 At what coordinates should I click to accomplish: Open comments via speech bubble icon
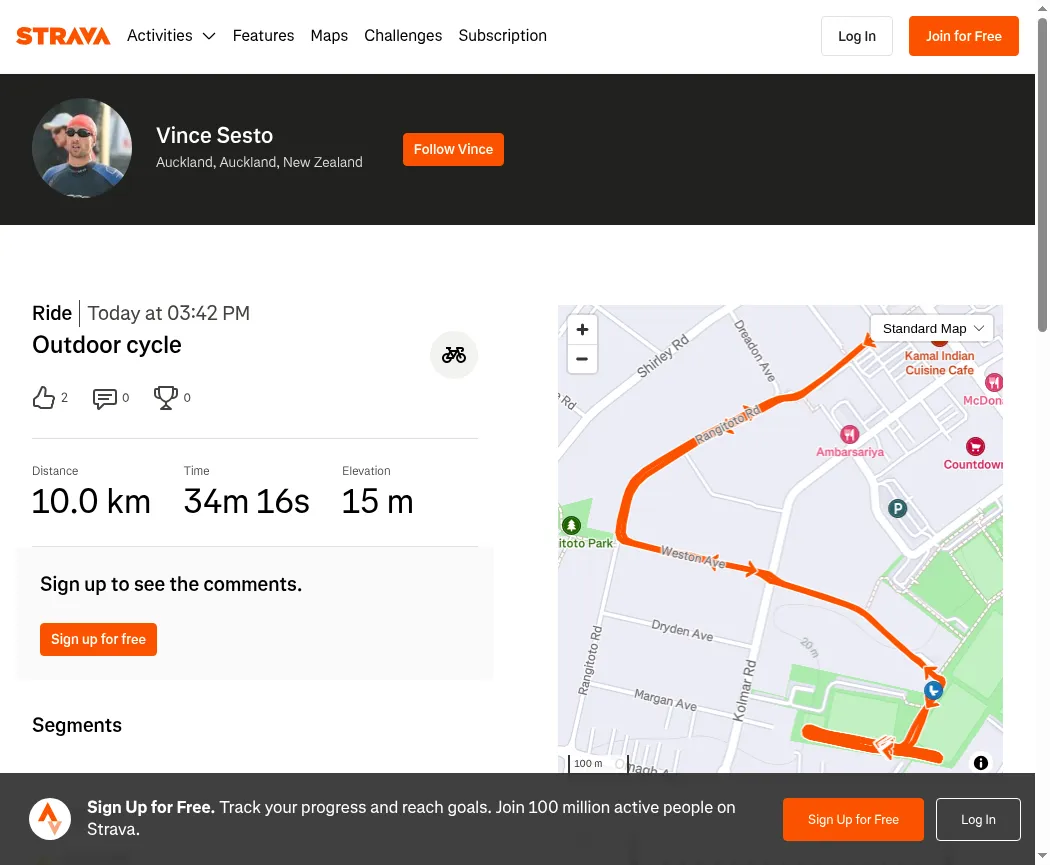(104, 398)
